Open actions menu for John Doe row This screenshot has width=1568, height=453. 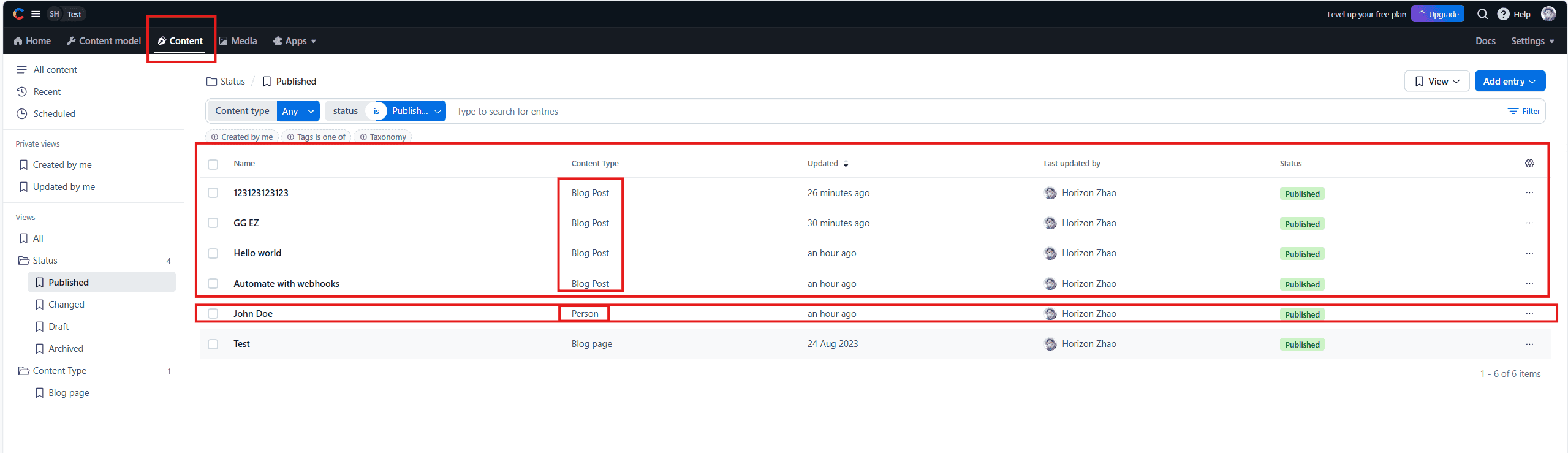(x=1529, y=313)
